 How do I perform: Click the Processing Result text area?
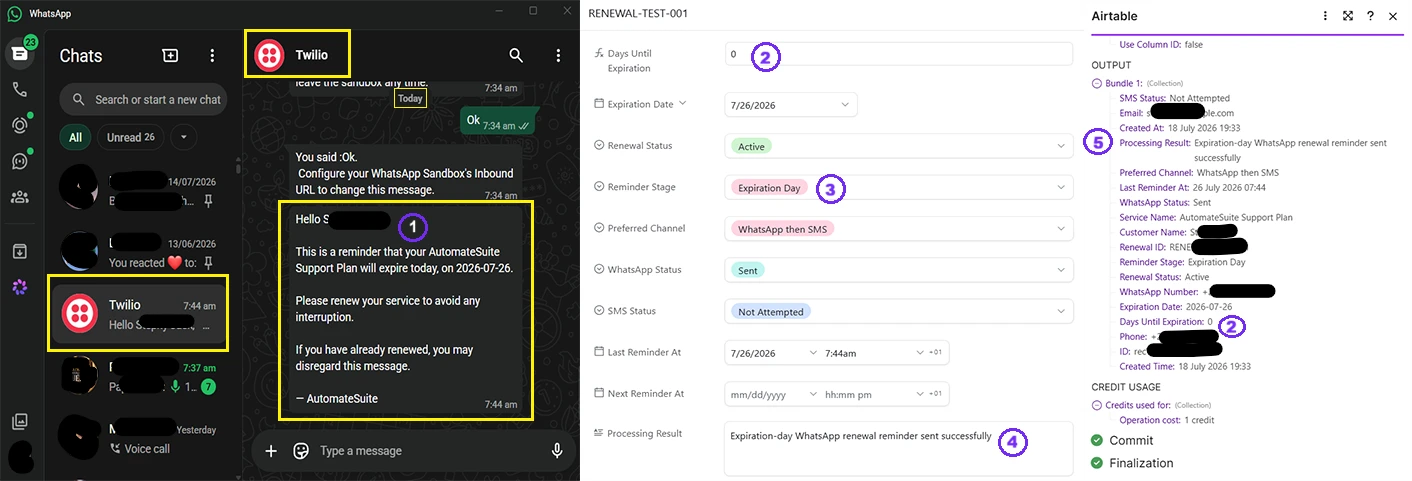[898, 448]
